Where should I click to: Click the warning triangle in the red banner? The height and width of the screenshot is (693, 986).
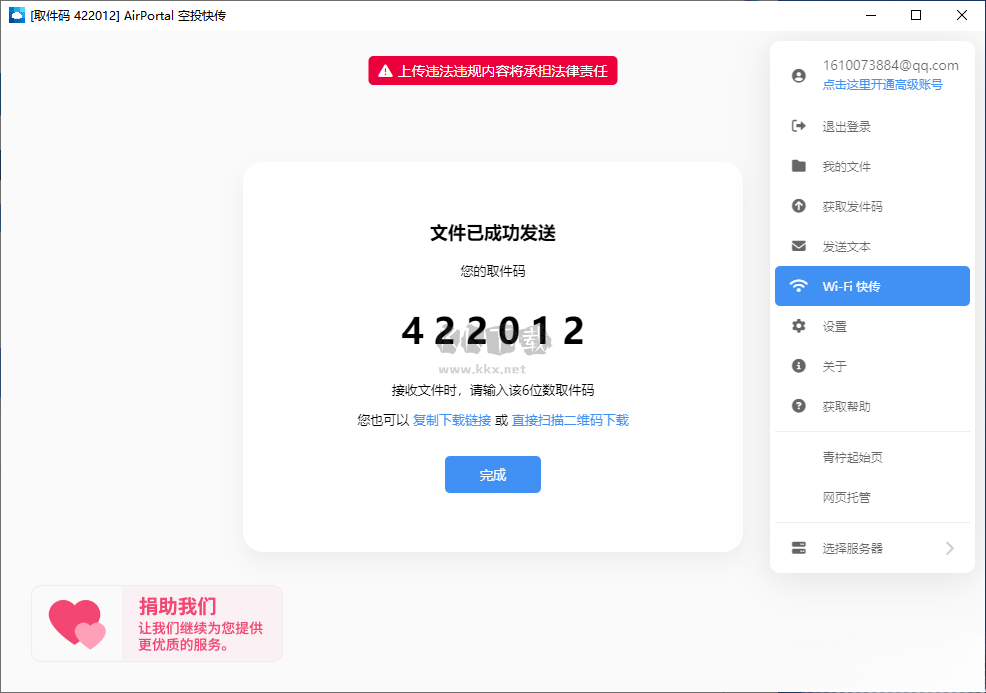tap(383, 70)
